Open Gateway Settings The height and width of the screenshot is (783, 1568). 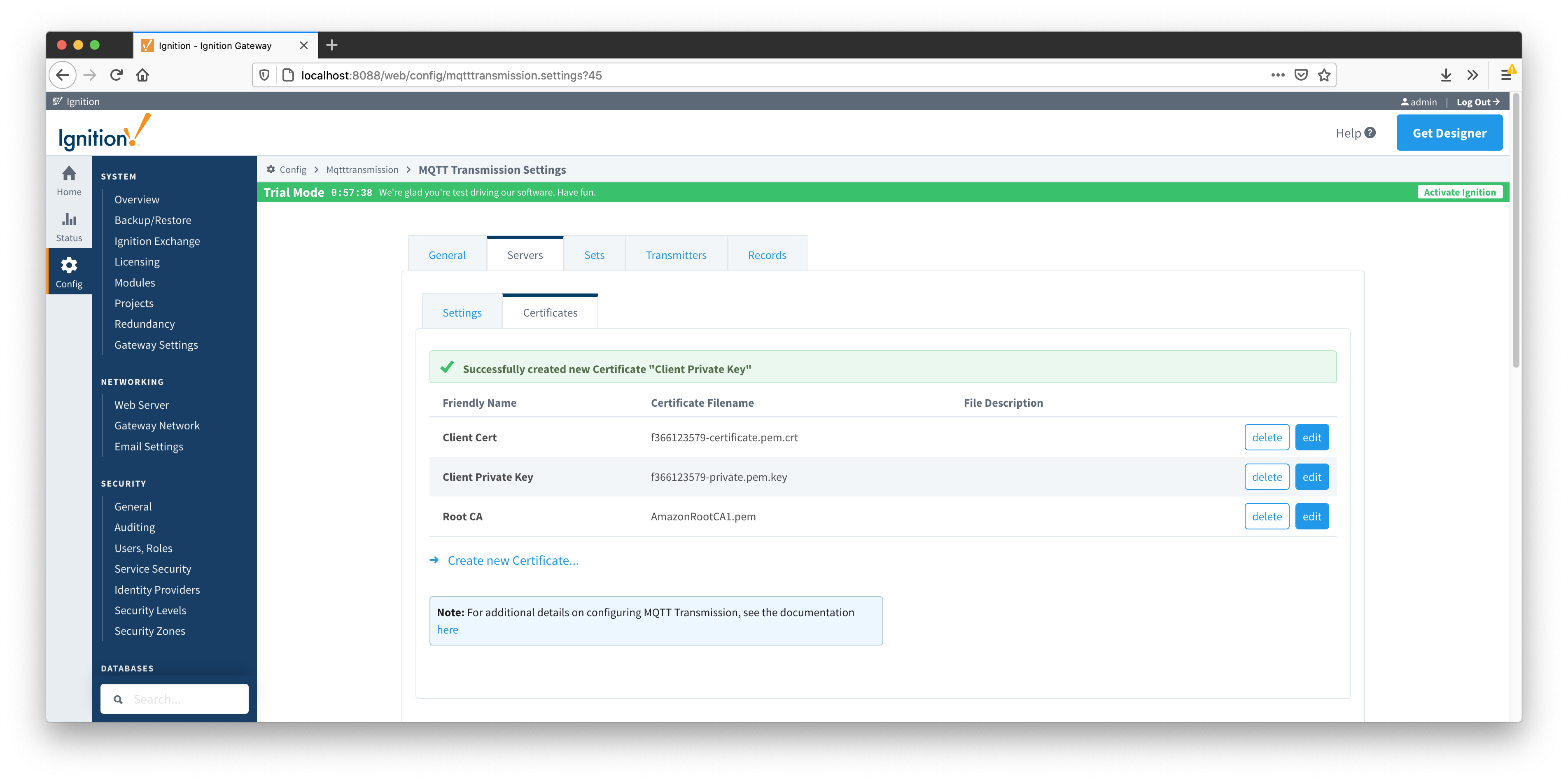coord(156,345)
